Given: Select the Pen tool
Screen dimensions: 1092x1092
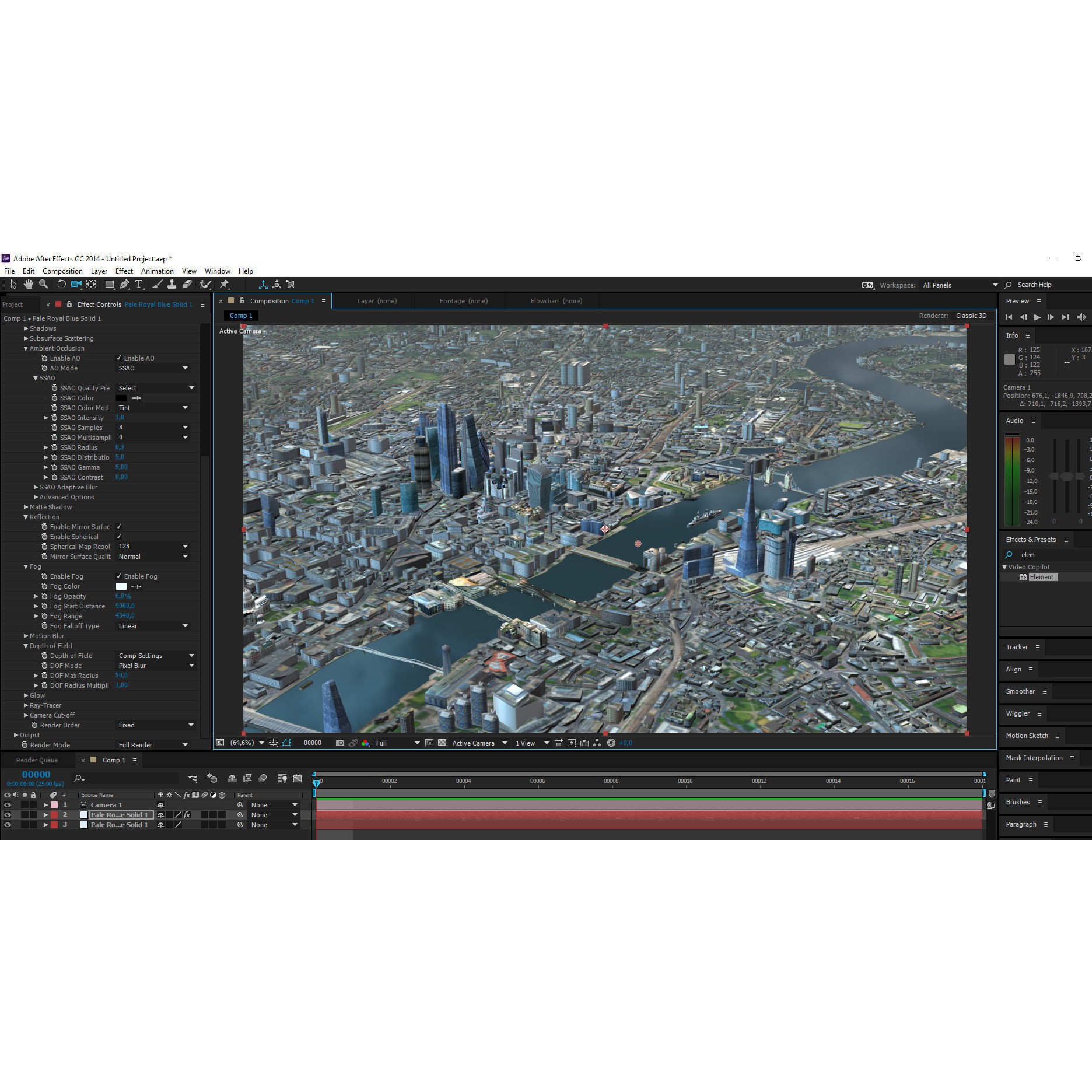Looking at the screenshot, I should click(124, 285).
